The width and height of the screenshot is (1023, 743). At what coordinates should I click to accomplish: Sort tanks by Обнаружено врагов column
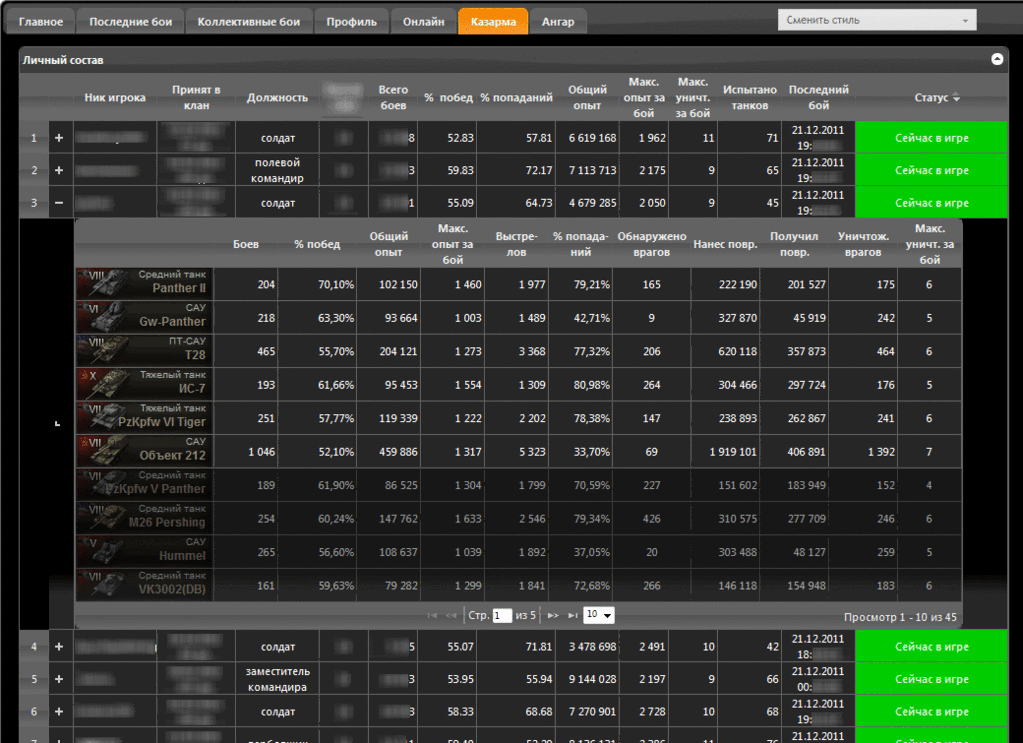coord(651,244)
